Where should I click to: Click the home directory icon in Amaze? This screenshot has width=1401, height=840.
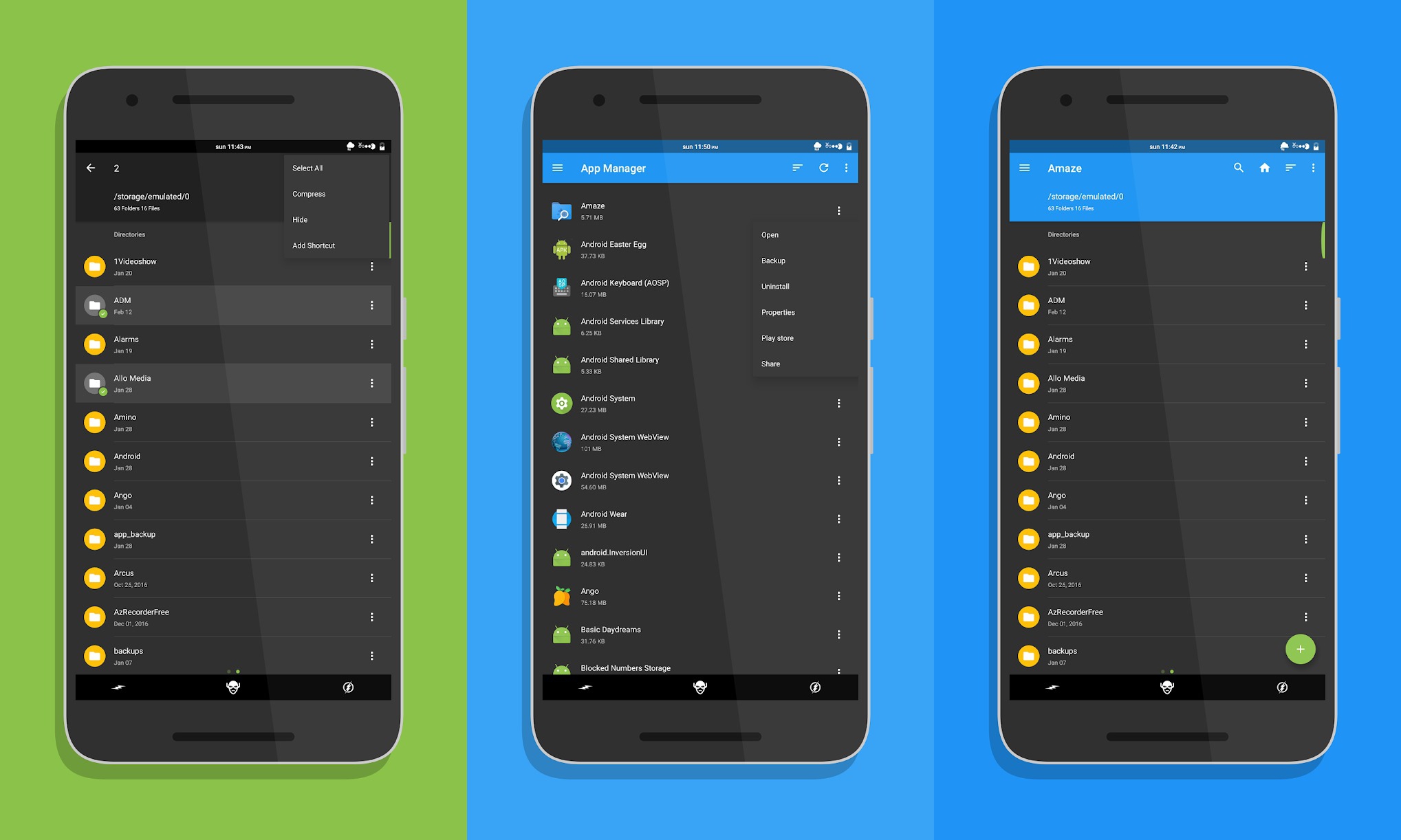point(1264,168)
